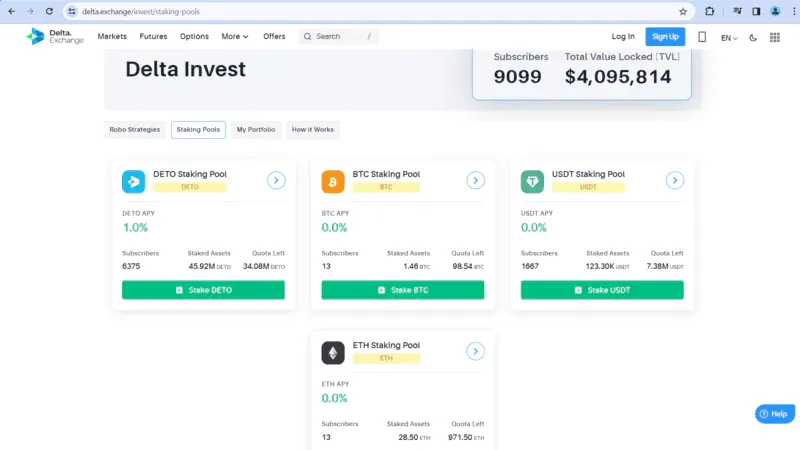Switch to the Robo Strategies tab
800x450 pixels.
135,130
